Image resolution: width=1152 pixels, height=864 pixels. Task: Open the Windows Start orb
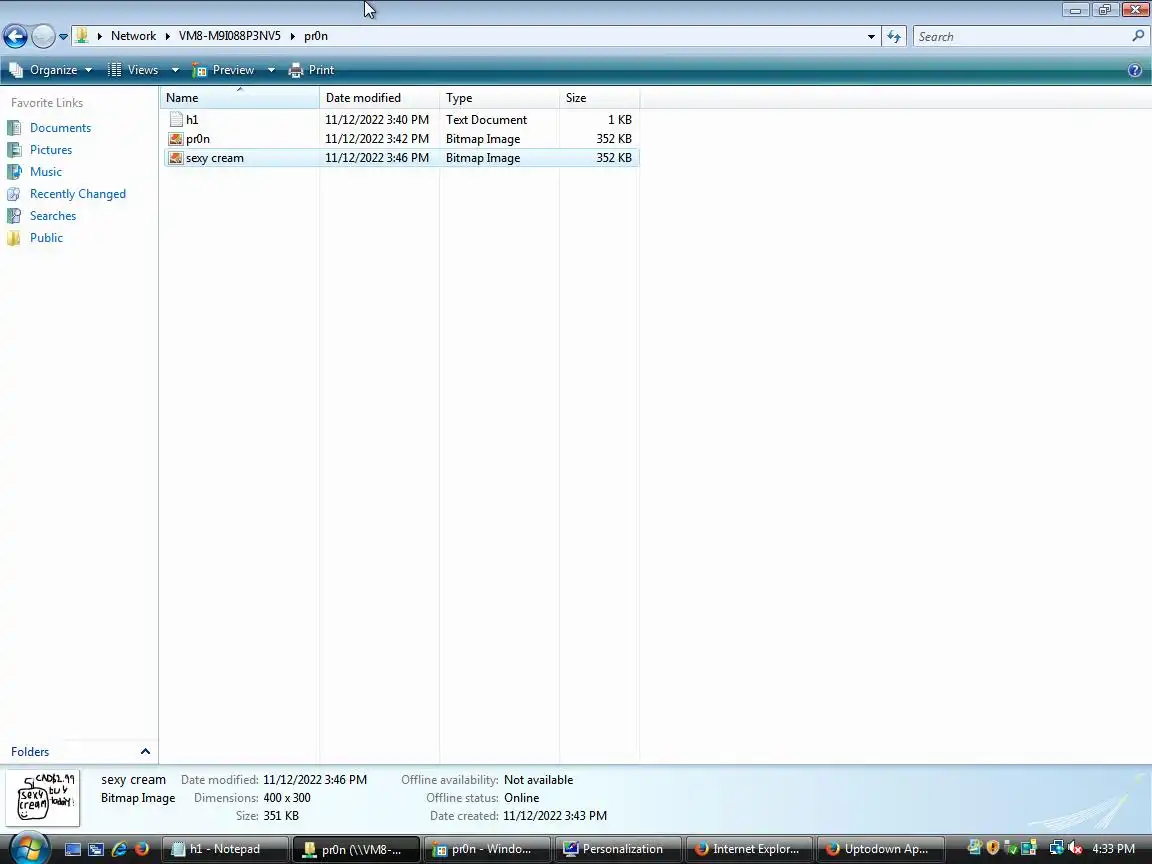pyautogui.click(x=29, y=849)
